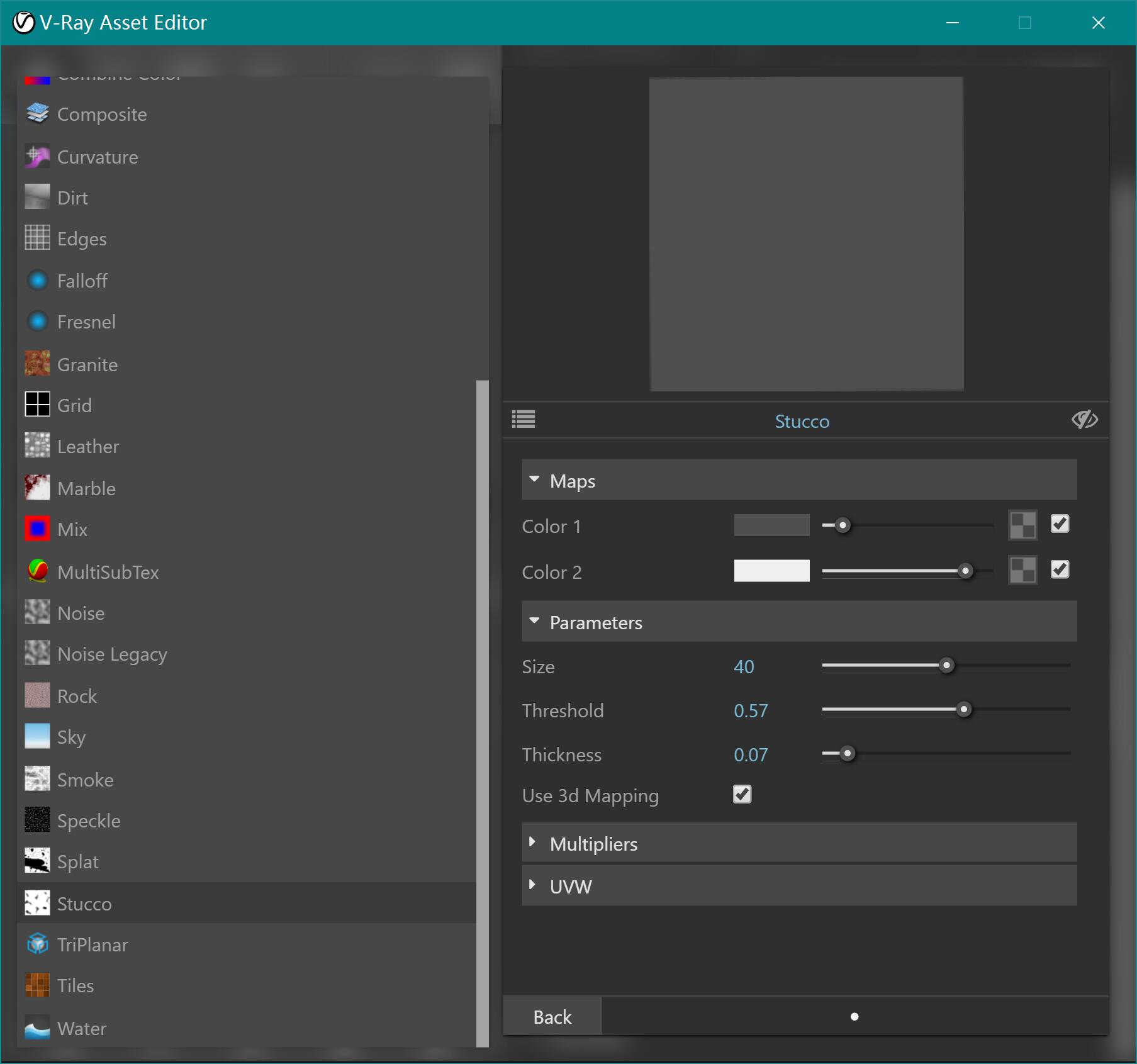Toggle the preview visibility eye icon
The height and width of the screenshot is (1064, 1137).
1084,420
